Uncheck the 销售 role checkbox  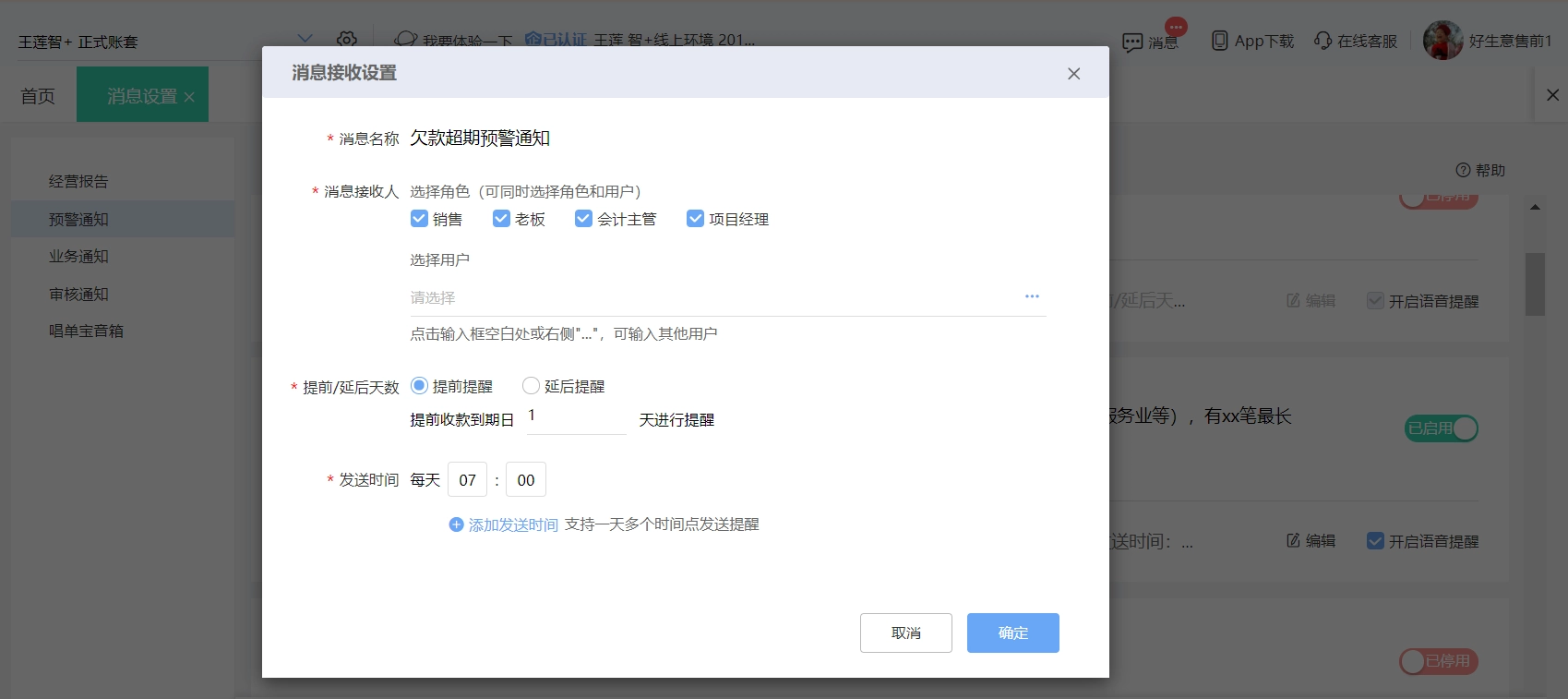pyautogui.click(x=419, y=218)
